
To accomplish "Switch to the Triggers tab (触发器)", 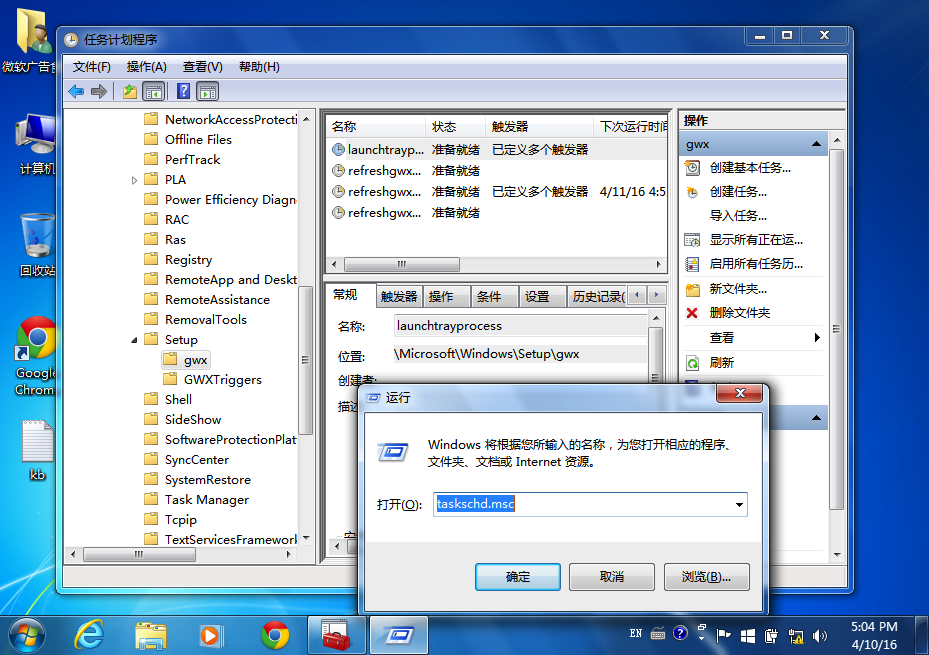I will (399, 296).
